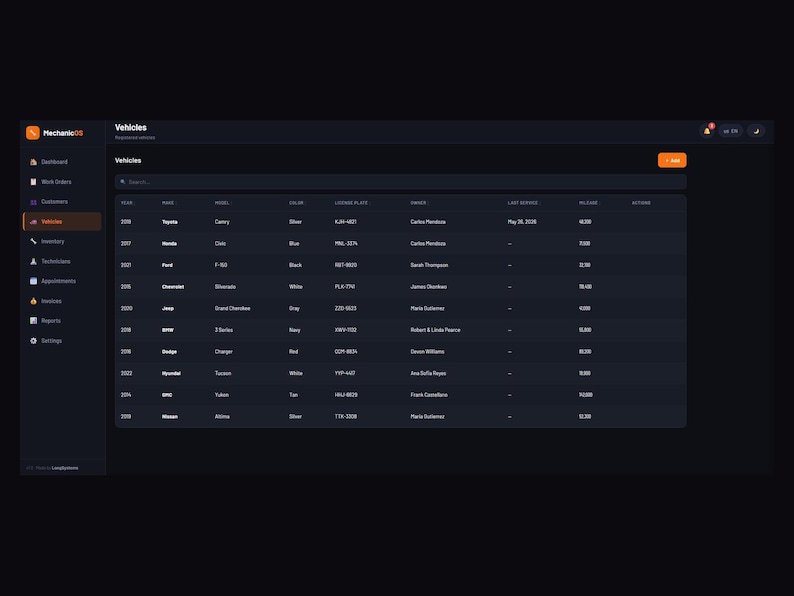
Task: Open the Dashboard menu item label
Action: pos(54,162)
